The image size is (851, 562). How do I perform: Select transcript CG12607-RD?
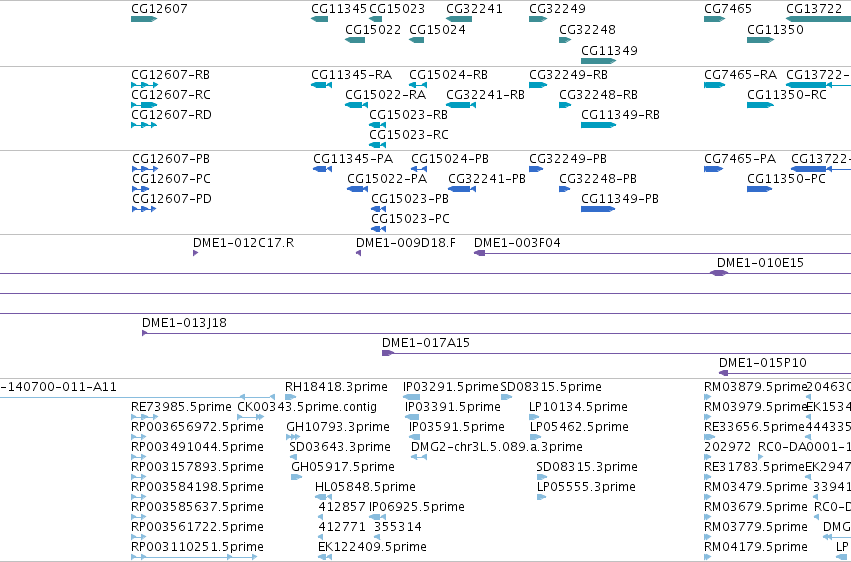tap(172, 114)
